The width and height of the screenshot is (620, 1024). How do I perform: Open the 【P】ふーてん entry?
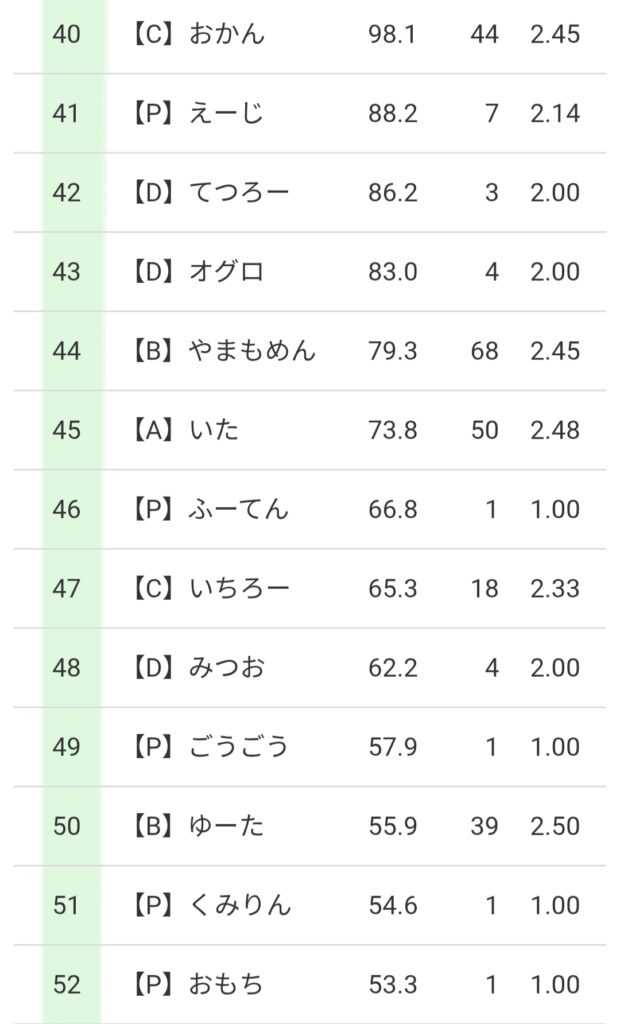pos(210,509)
